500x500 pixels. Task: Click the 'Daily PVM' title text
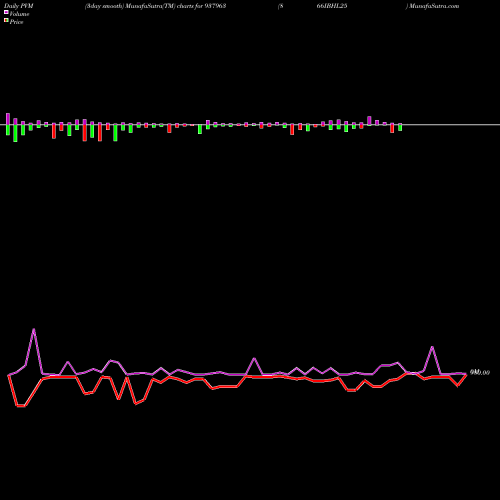19,6
